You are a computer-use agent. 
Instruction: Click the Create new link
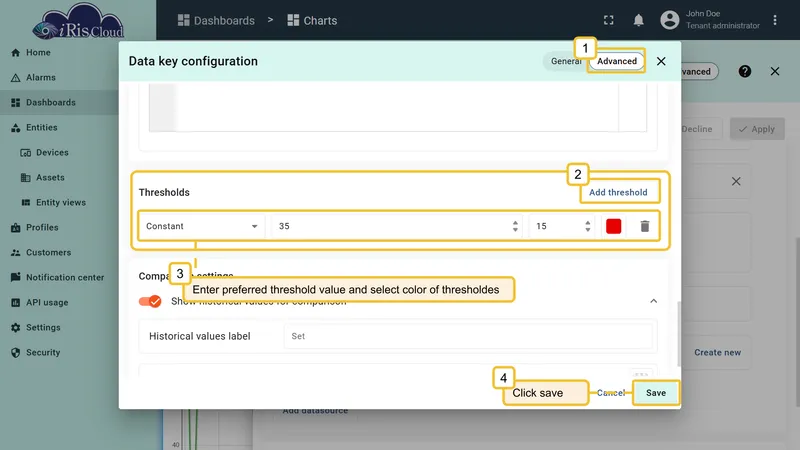coord(717,353)
